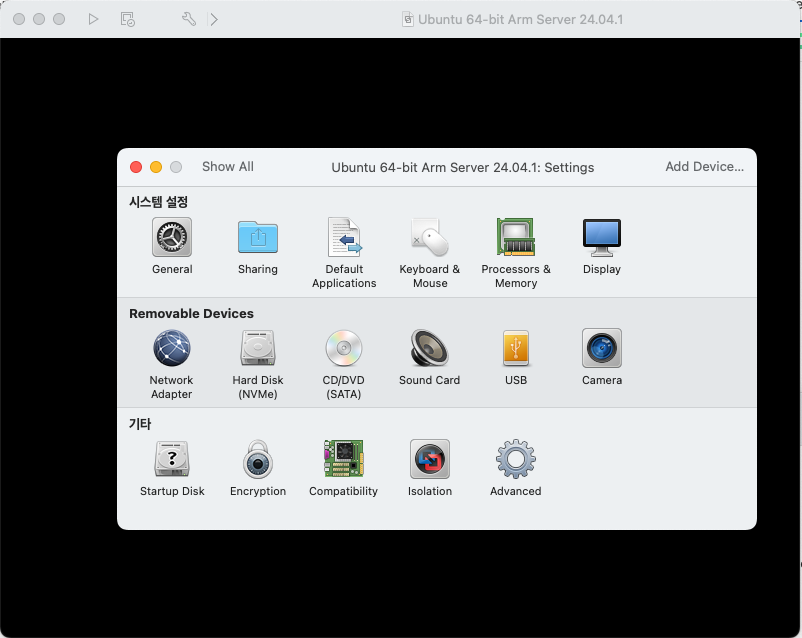Click Add Device... button
This screenshot has width=802, height=638.
point(704,167)
